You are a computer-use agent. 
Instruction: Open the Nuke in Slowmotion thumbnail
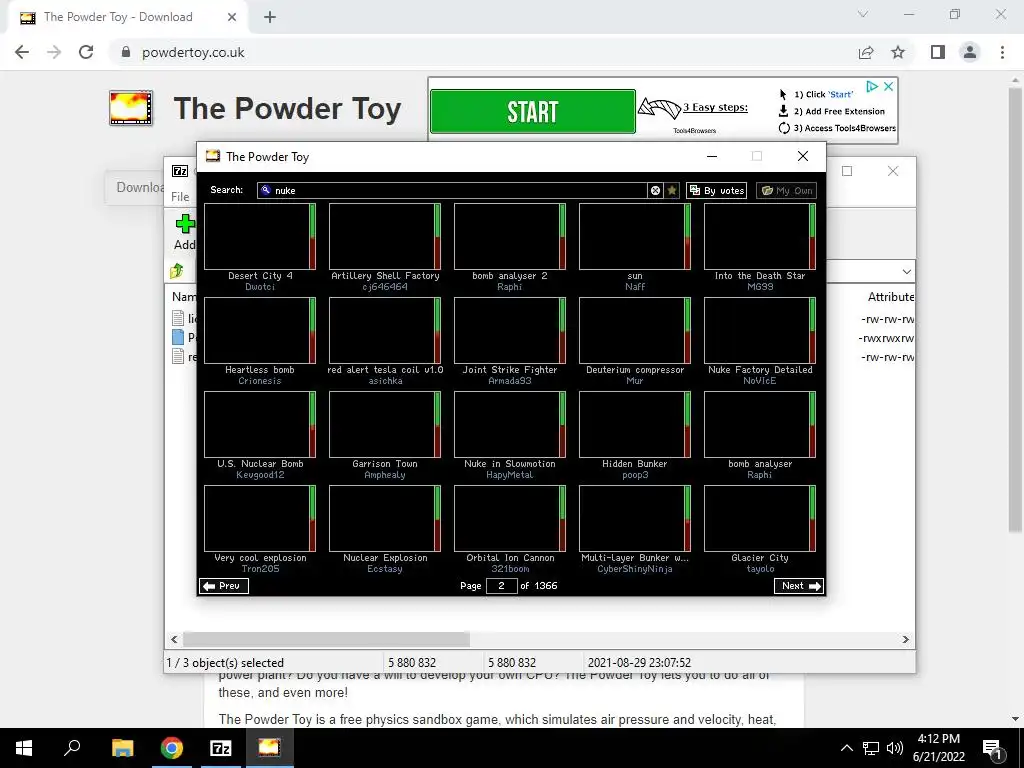[509, 424]
